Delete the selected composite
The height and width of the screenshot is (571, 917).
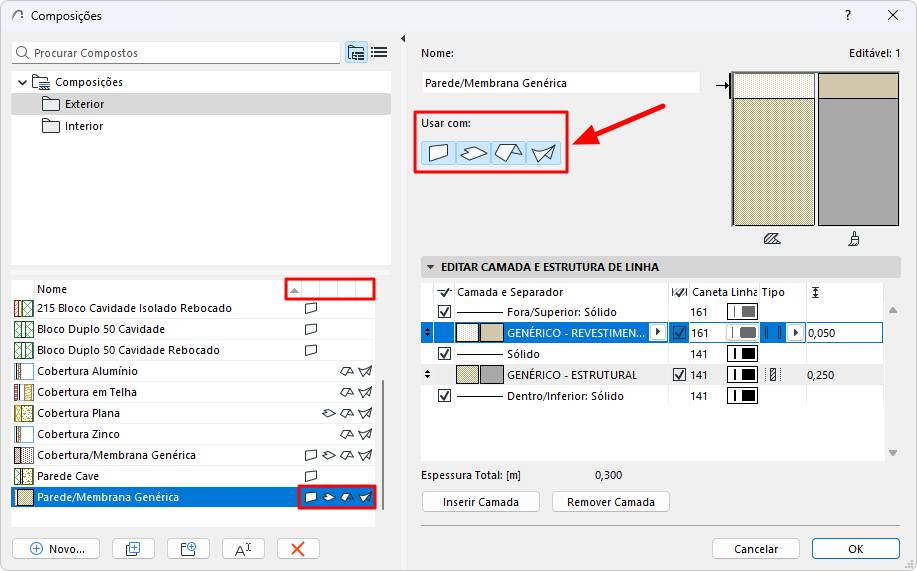(298, 549)
